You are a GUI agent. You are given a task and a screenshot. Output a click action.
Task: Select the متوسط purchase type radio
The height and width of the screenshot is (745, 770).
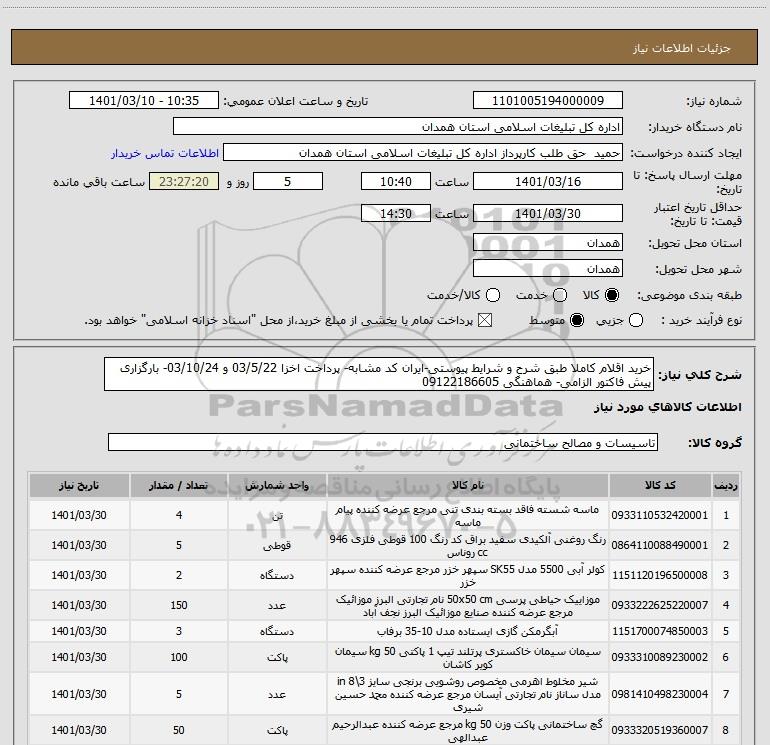[x=577, y=320]
